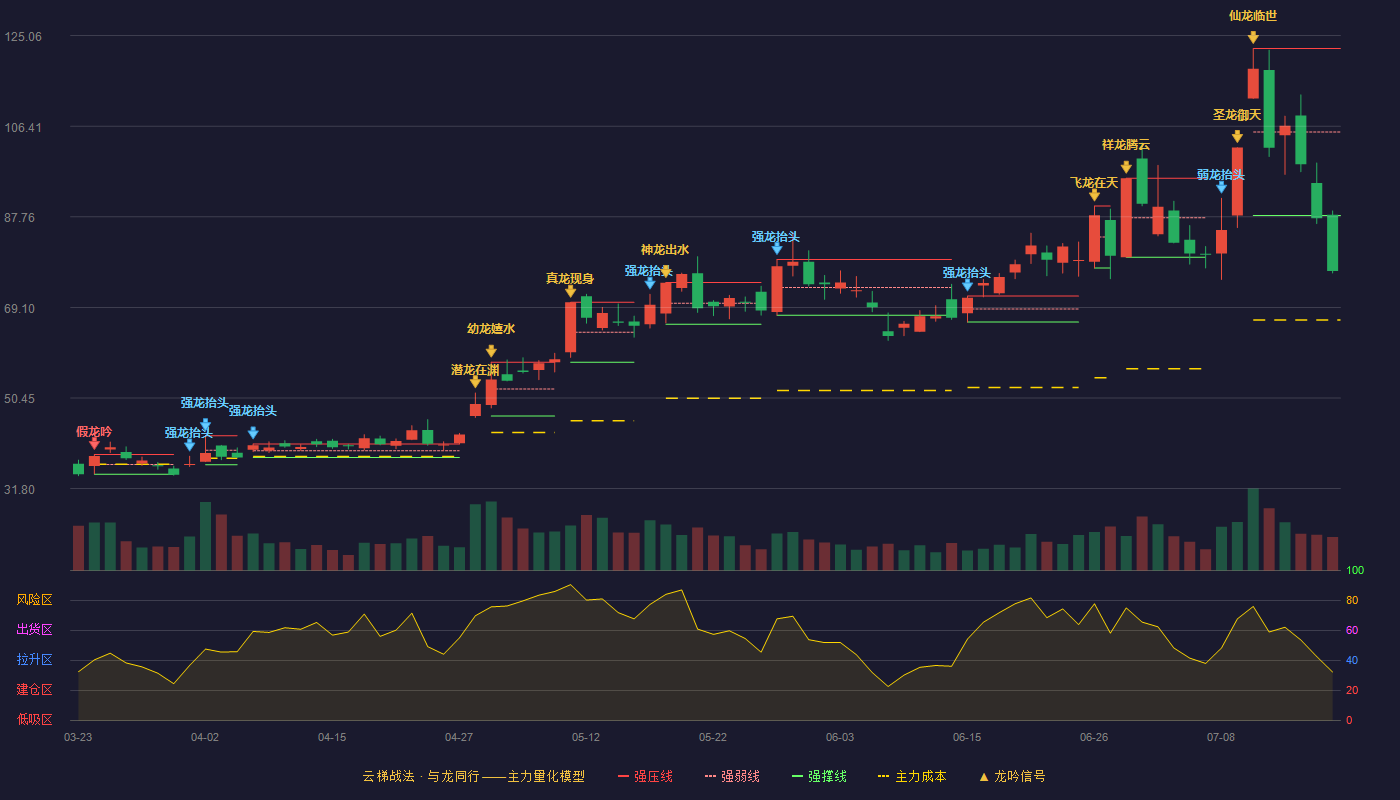Click the 强龙抬头 arrow above the 06-15 date
The height and width of the screenshot is (800, 1400).
[x=967, y=285]
